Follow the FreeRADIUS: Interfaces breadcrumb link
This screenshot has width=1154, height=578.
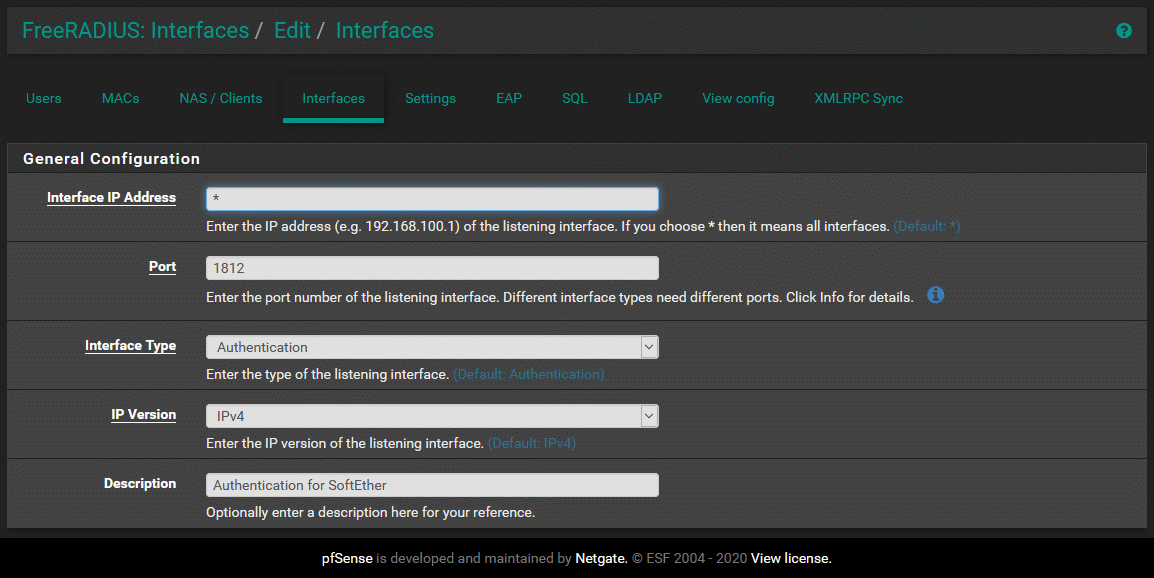(x=135, y=30)
